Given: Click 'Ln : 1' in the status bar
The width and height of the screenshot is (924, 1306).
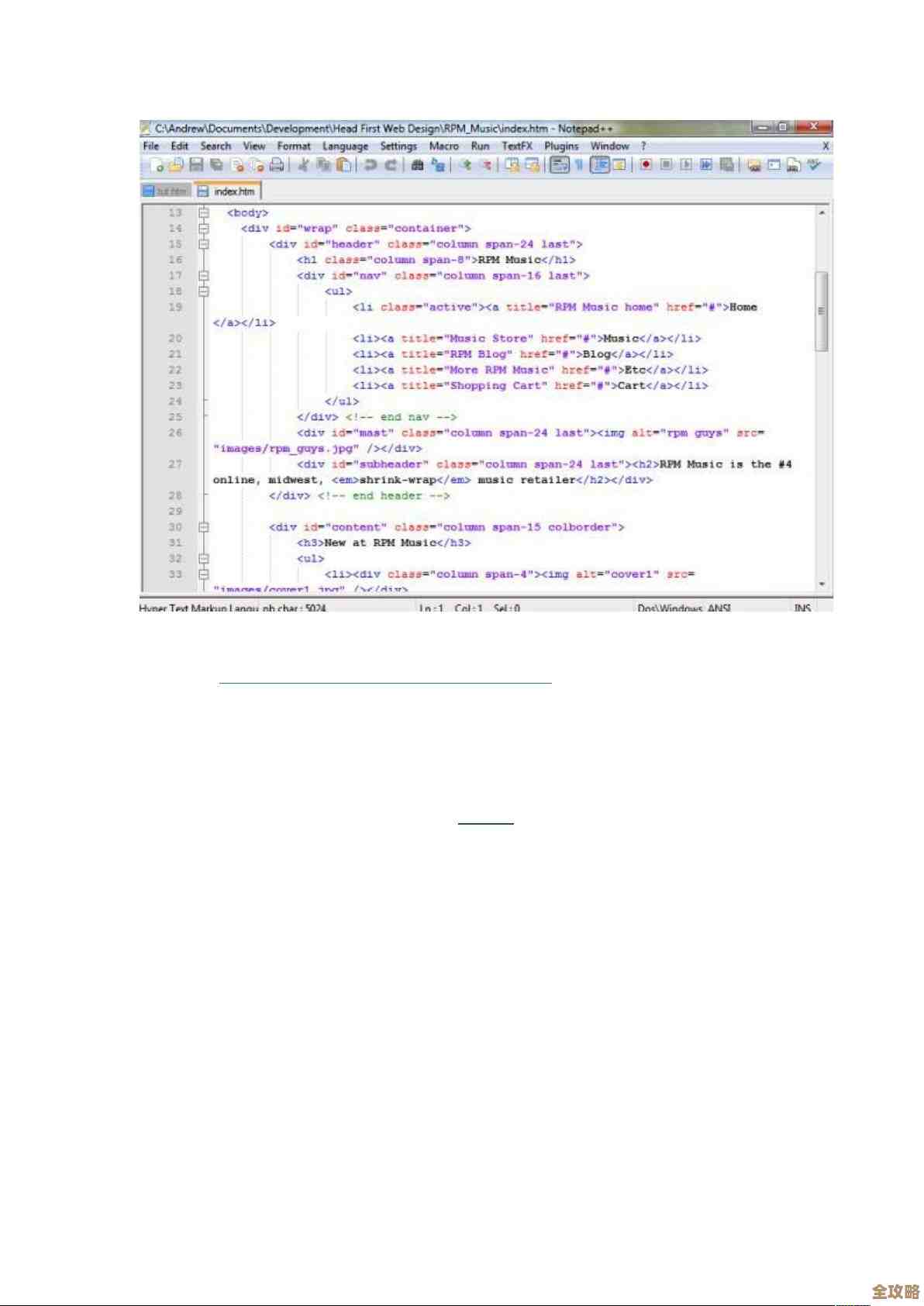Looking at the screenshot, I should click(431, 608).
